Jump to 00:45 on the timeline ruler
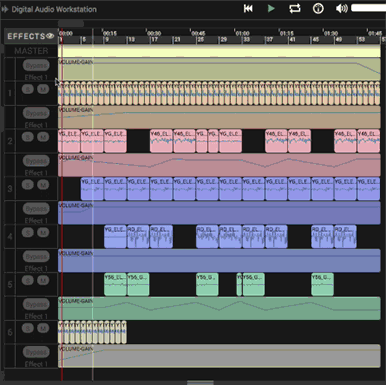 [198, 33]
